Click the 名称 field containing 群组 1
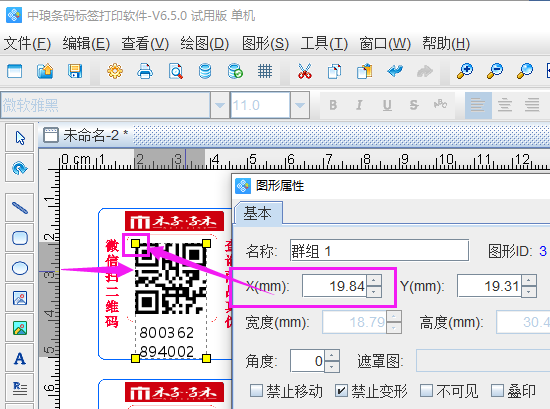The width and height of the screenshot is (550, 409). pyautogui.click(x=379, y=250)
